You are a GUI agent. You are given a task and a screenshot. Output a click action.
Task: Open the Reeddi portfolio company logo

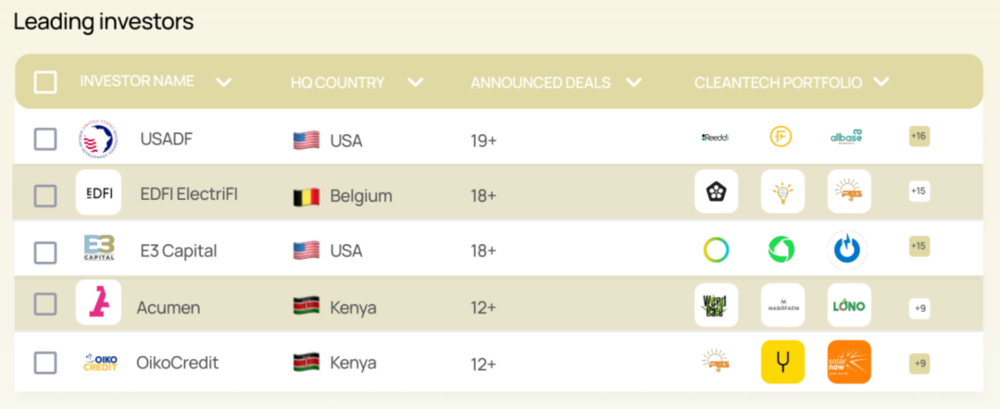(x=716, y=137)
